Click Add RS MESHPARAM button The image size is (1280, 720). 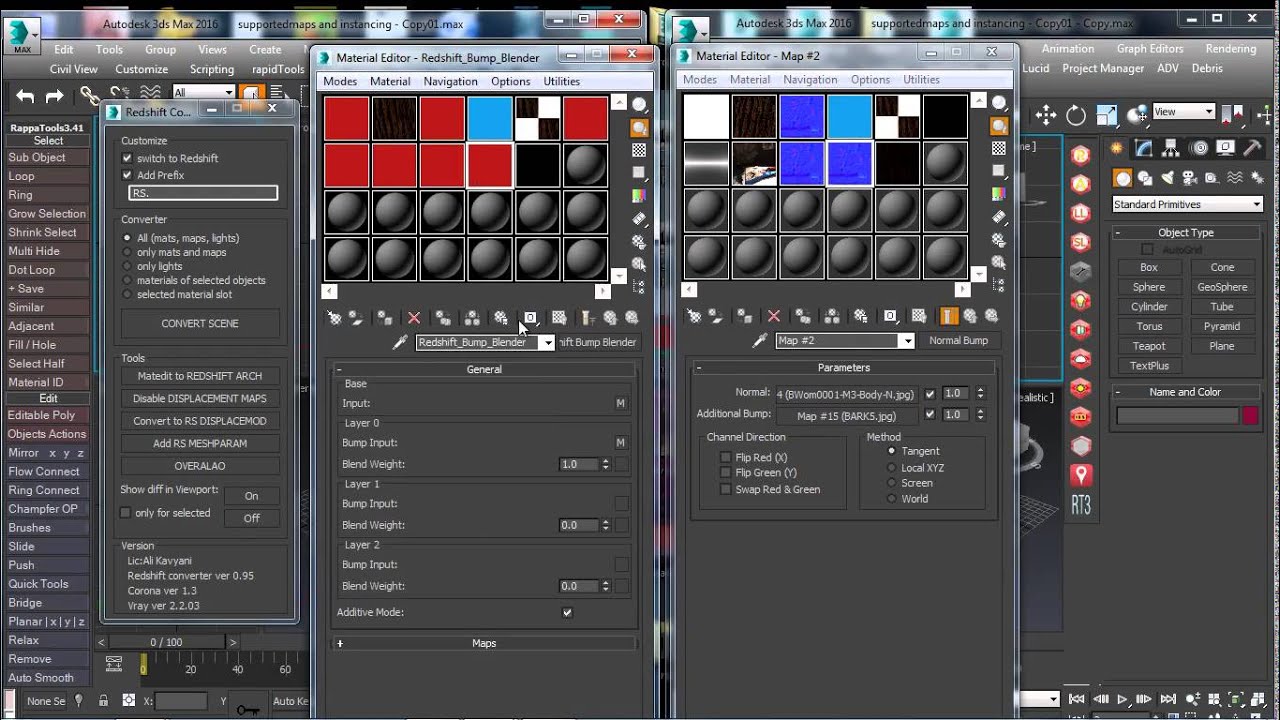200,443
